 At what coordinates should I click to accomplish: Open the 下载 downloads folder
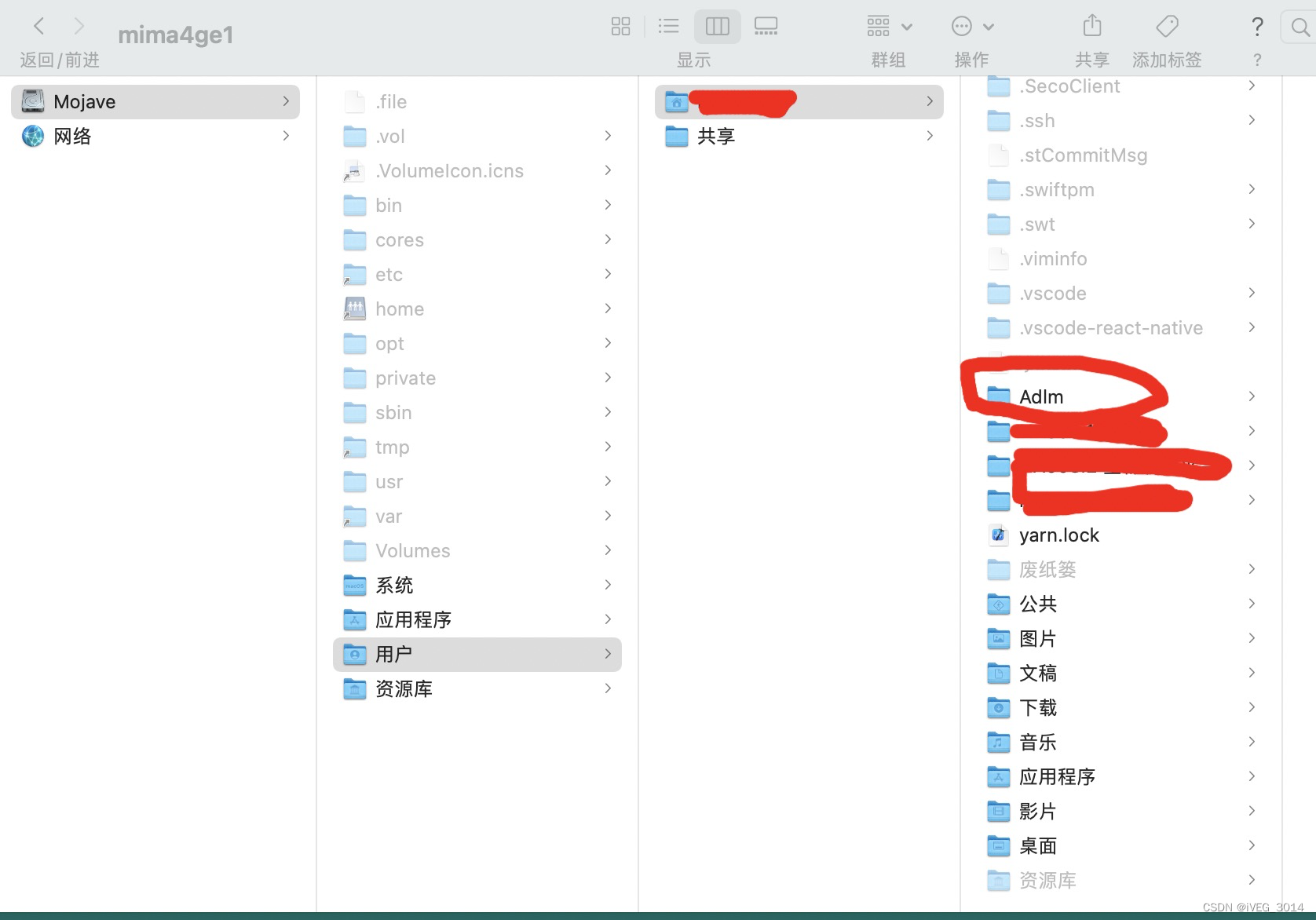point(1037,708)
